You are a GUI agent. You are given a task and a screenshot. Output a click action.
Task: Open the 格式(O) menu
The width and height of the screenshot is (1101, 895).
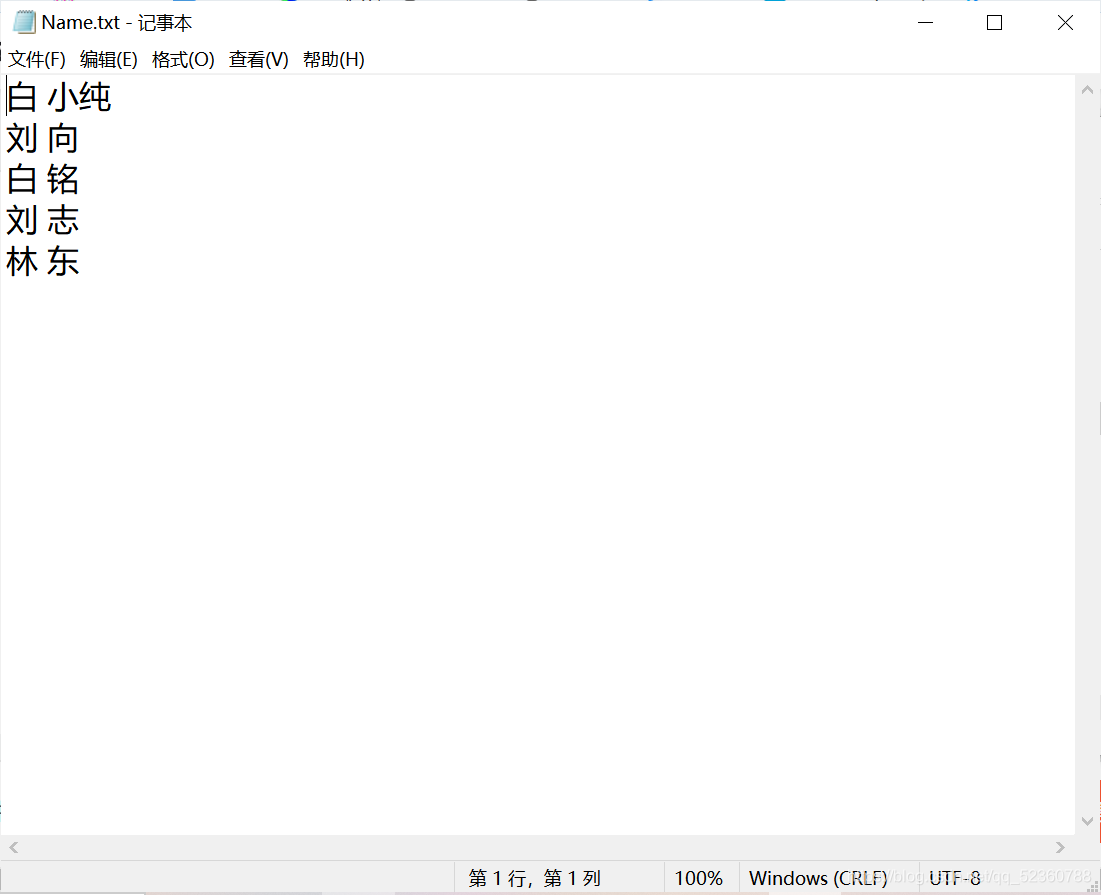click(183, 60)
